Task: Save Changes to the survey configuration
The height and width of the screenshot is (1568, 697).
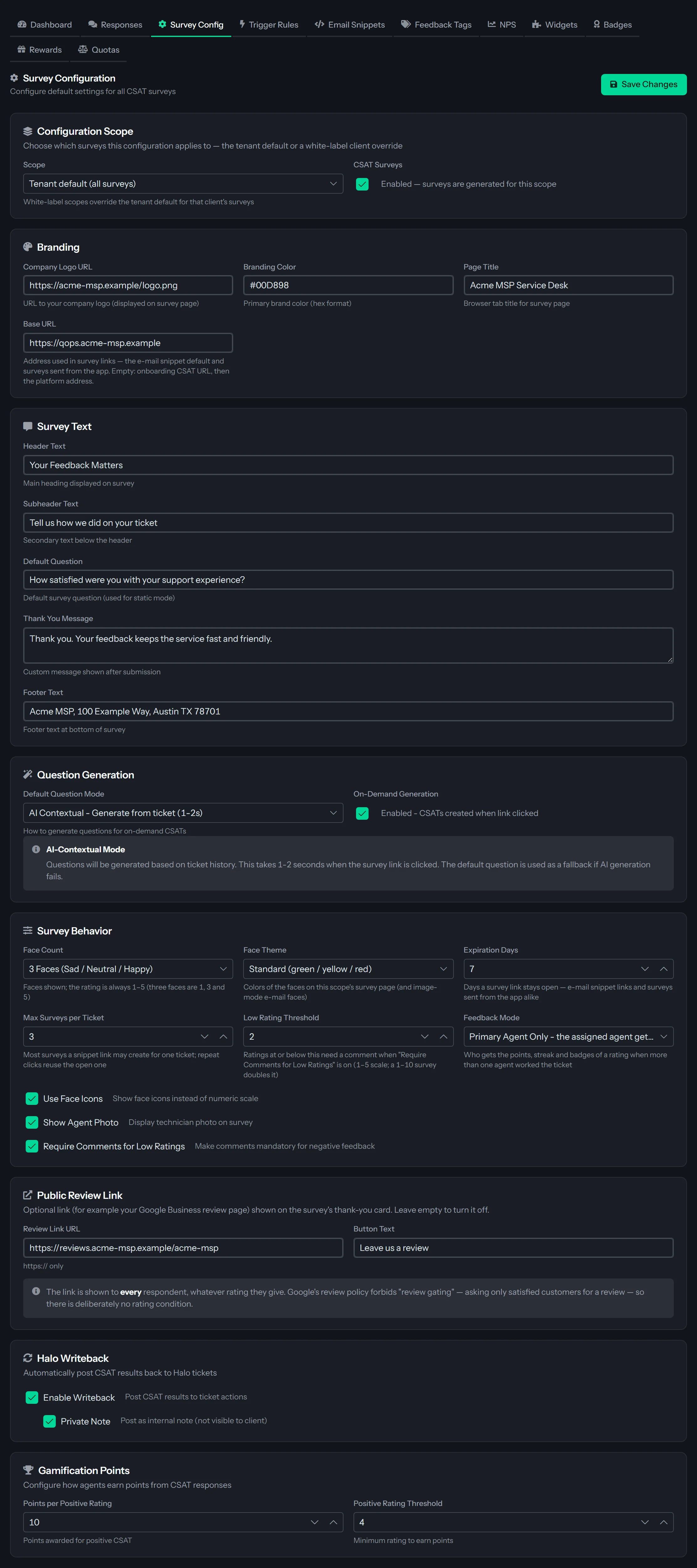Action: coord(643,85)
